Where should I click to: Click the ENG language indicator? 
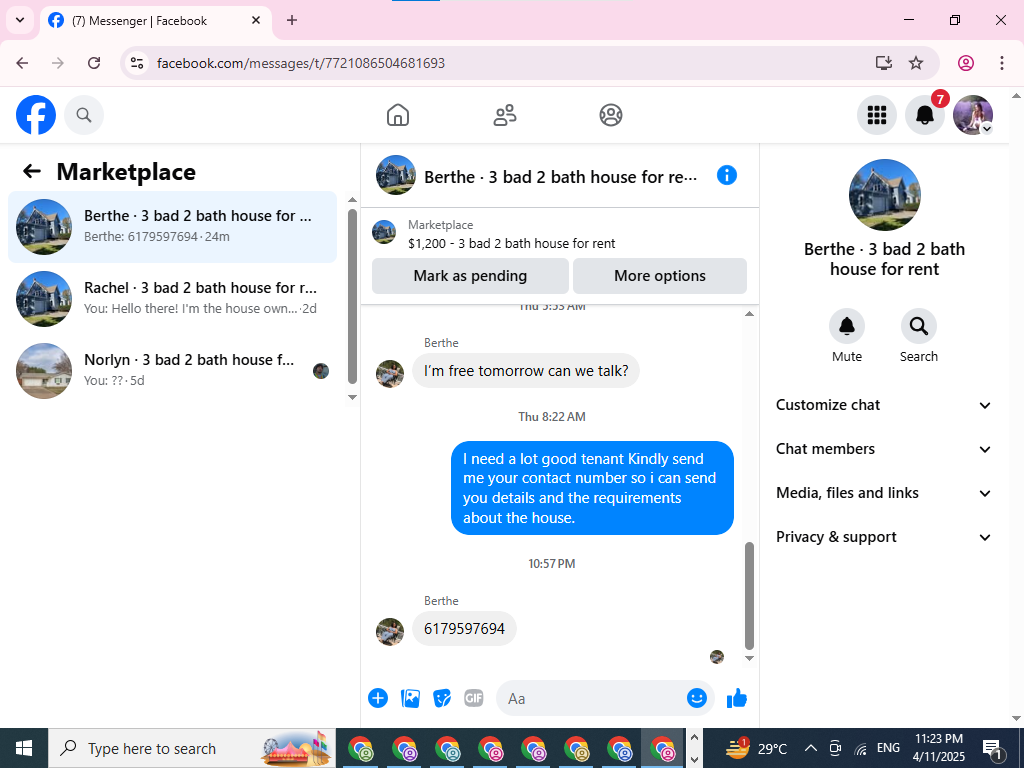pyautogui.click(x=888, y=748)
